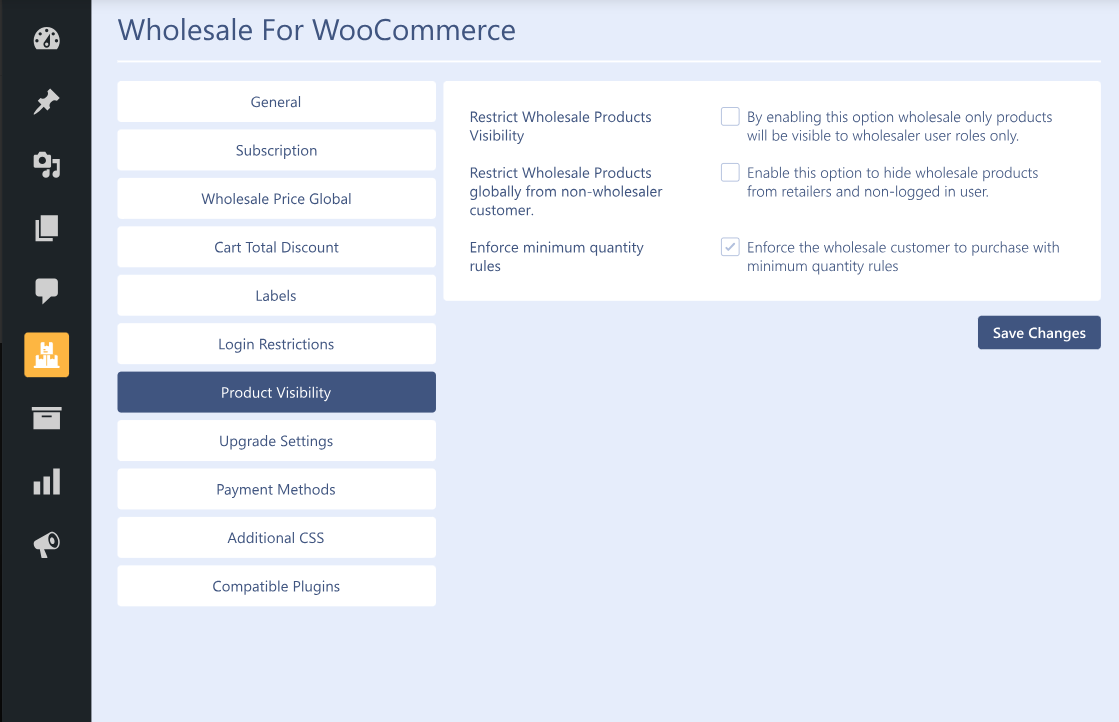
Task: Switch to the General settings tab
Action: [276, 101]
